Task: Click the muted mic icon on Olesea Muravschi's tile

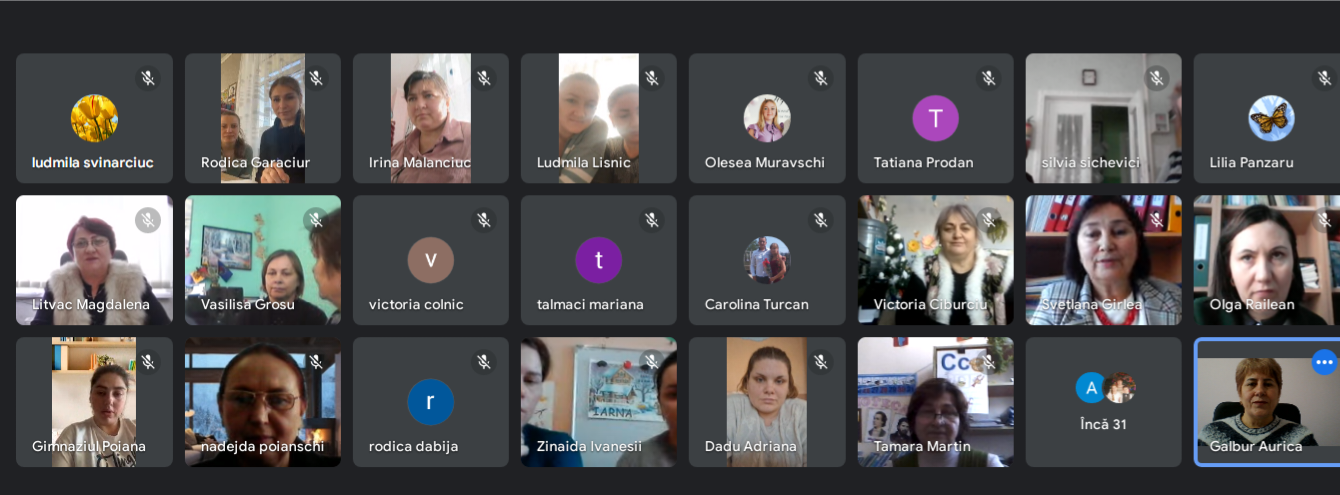Action: 821,78
